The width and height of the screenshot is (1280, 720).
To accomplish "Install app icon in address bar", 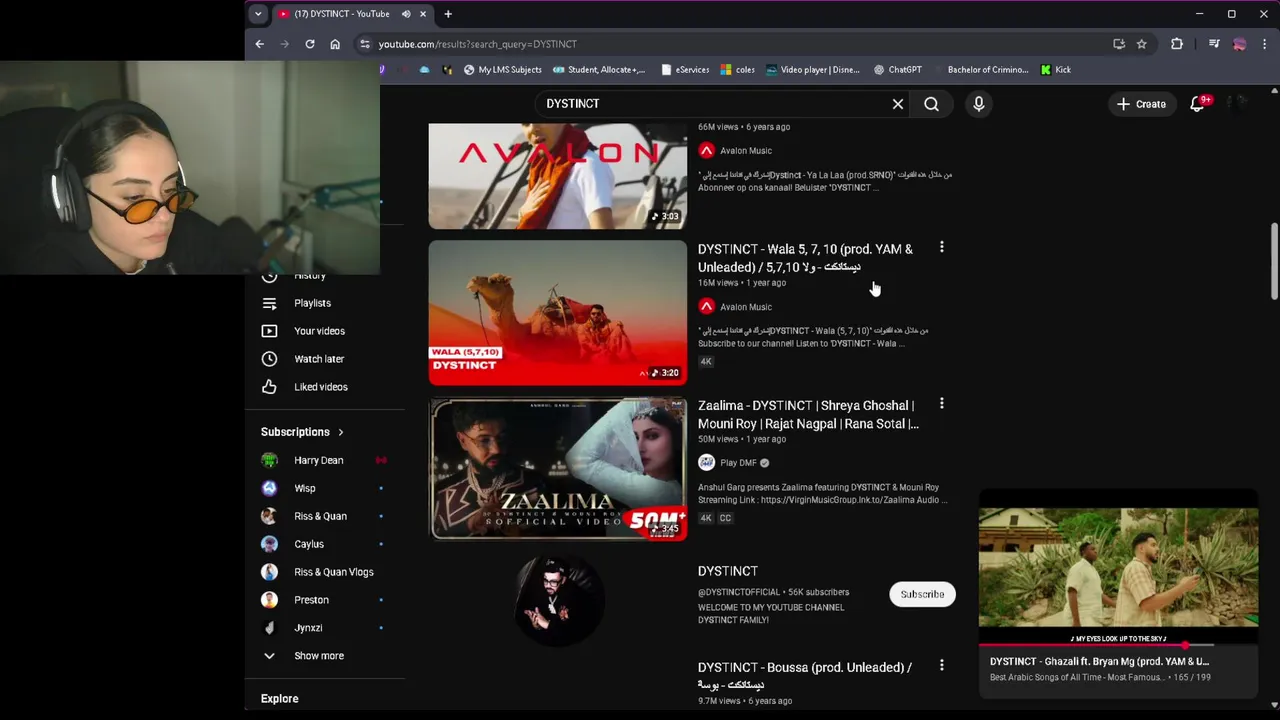I will point(1119,44).
